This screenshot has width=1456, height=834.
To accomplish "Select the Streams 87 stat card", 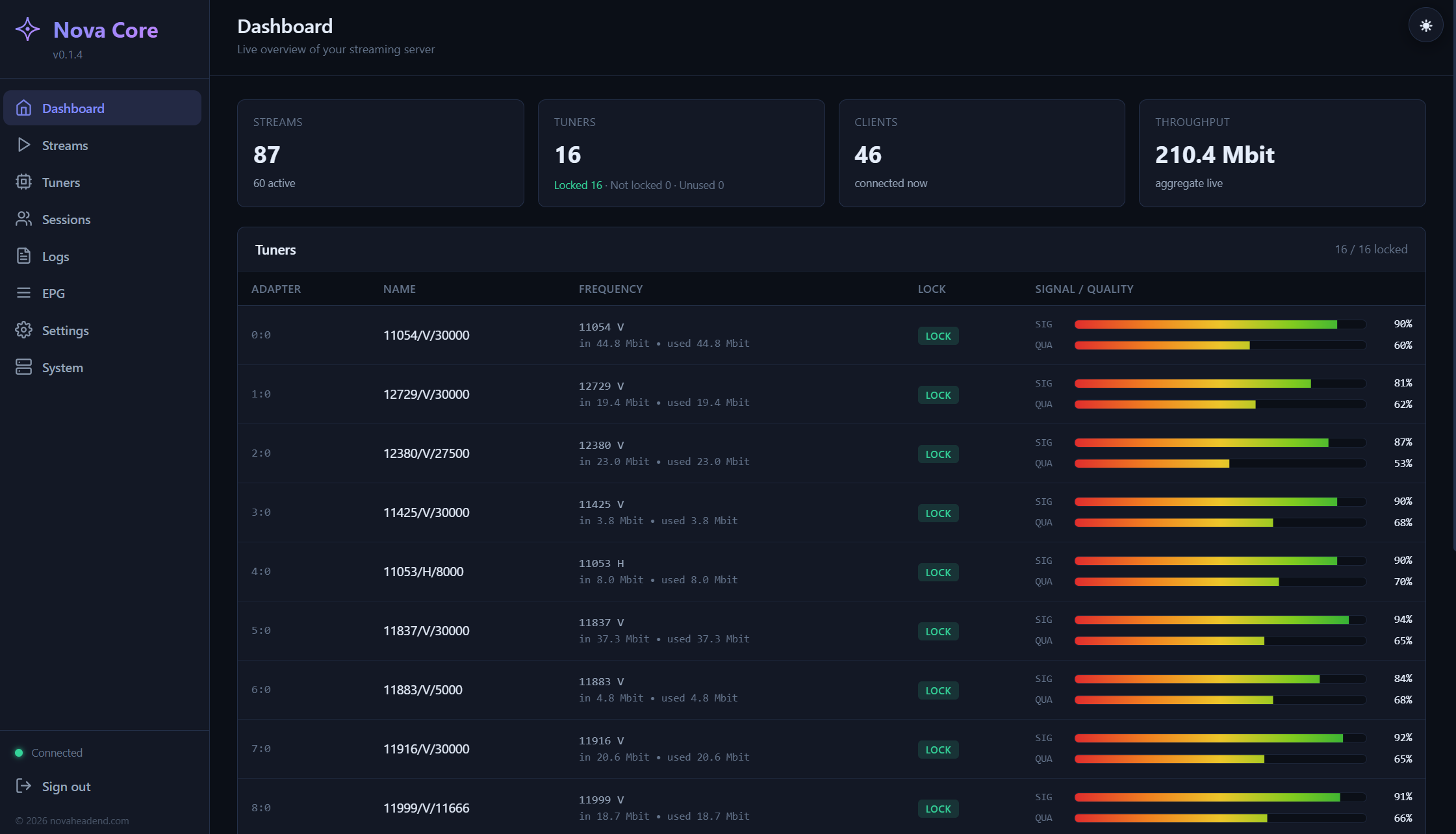I will [x=381, y=153].
